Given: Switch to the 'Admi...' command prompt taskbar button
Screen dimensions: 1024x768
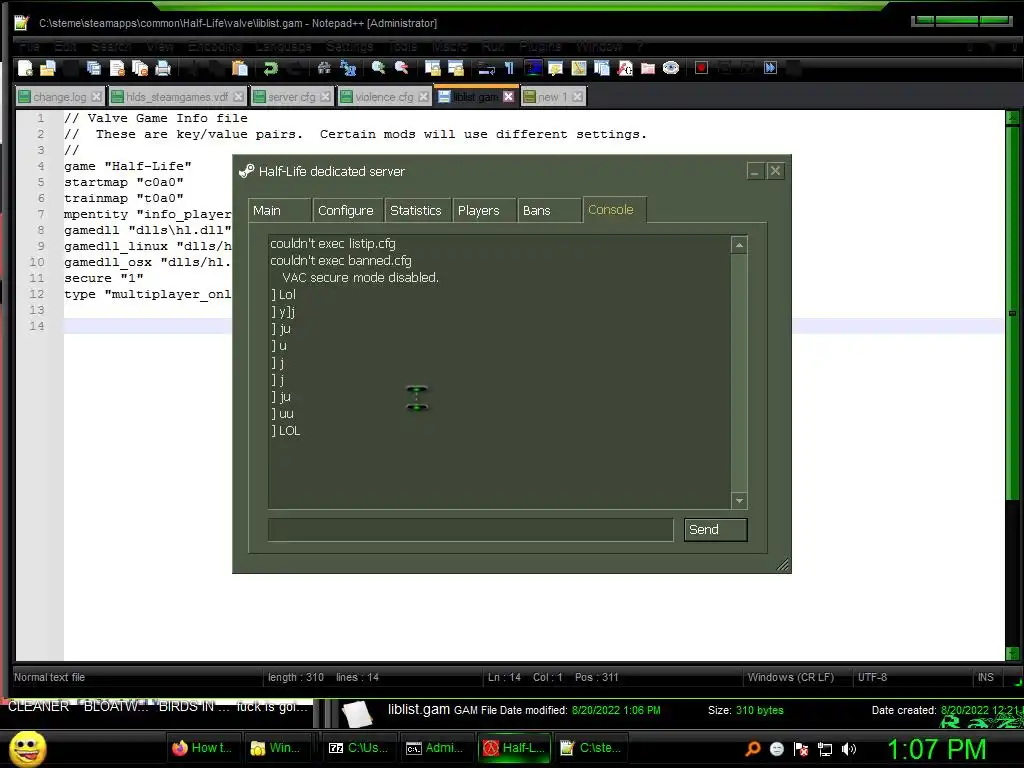Looking at the screenshot, I should (x=437, y=748).
